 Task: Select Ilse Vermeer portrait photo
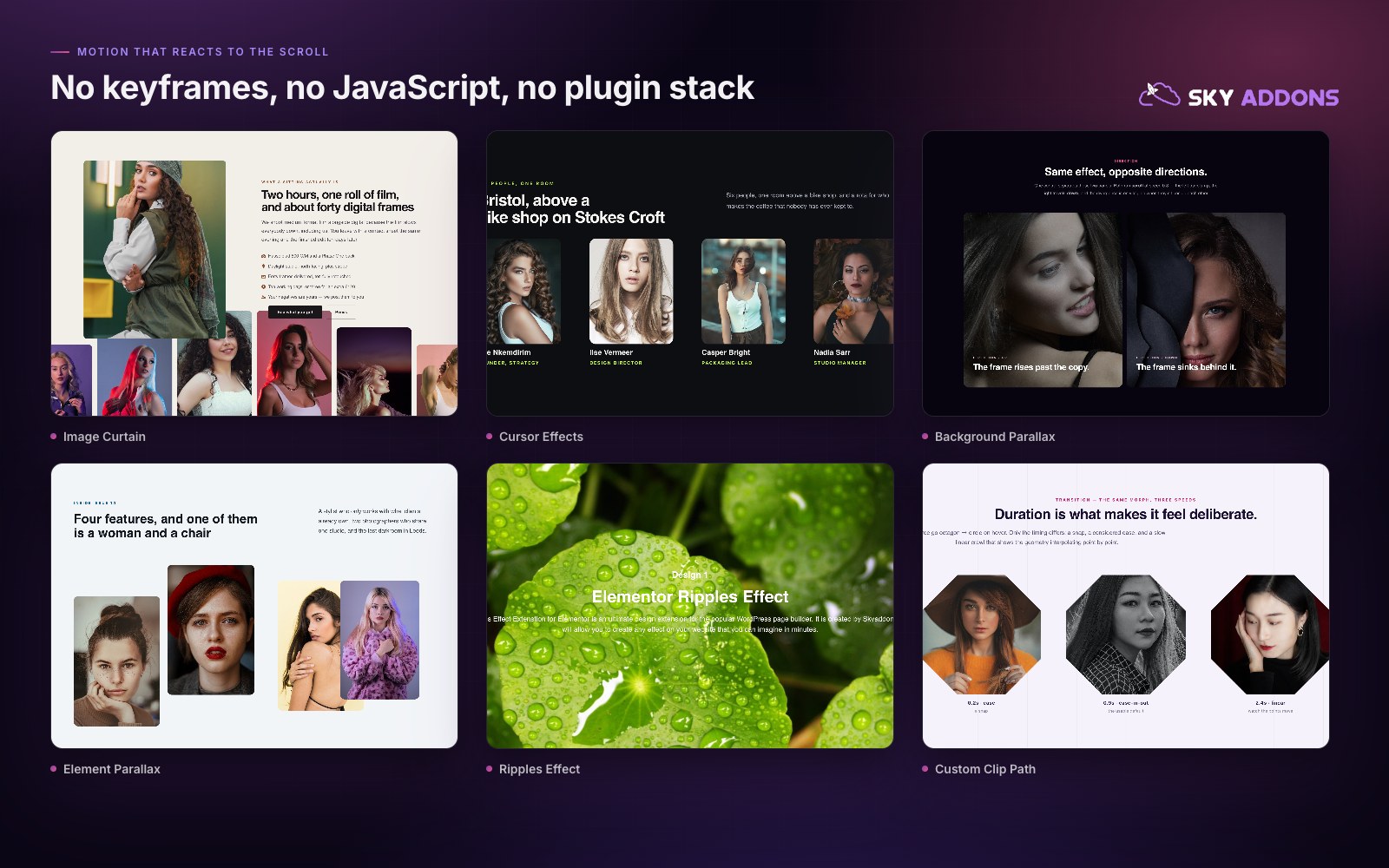(x=631, y=291)
